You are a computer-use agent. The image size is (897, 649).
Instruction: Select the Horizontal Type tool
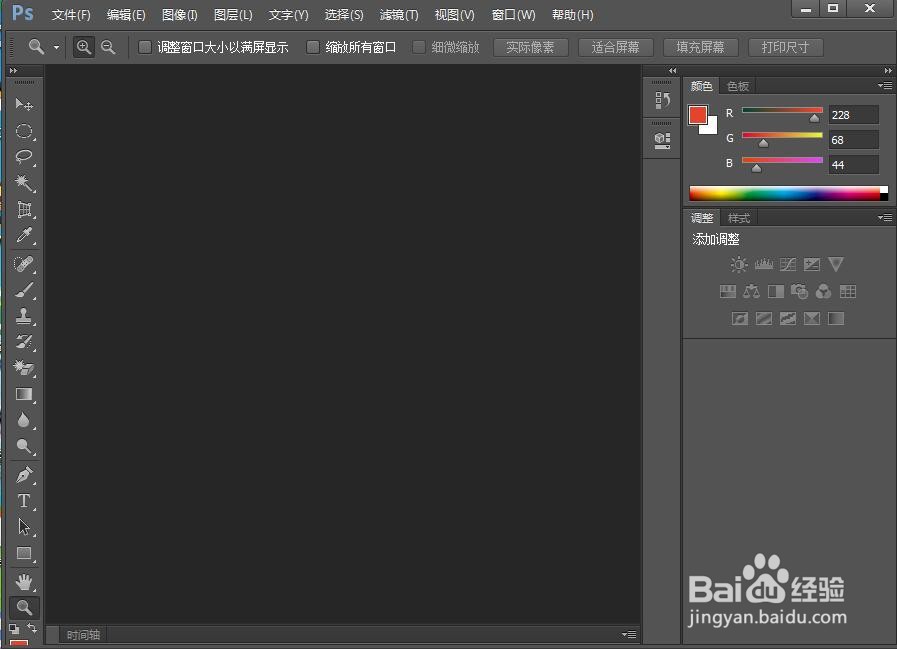tap(24, 501)
